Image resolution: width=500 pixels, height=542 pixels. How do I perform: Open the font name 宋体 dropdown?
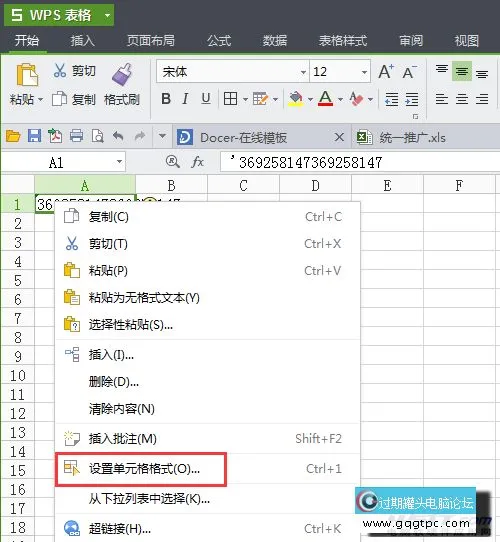(303, 72)
